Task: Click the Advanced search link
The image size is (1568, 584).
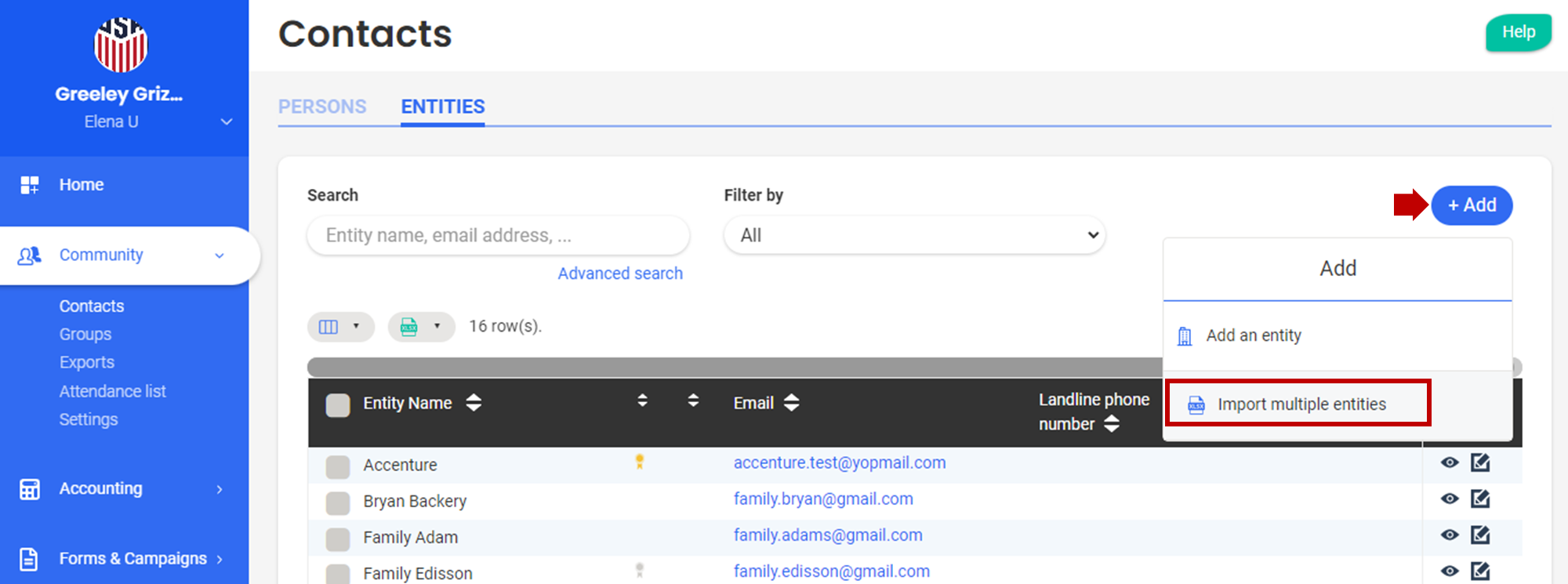Action: coord(619,274)
